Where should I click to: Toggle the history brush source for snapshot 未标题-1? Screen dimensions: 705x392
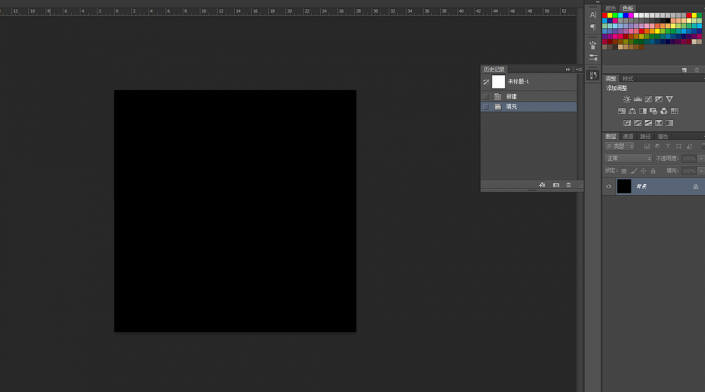point(486,82)
